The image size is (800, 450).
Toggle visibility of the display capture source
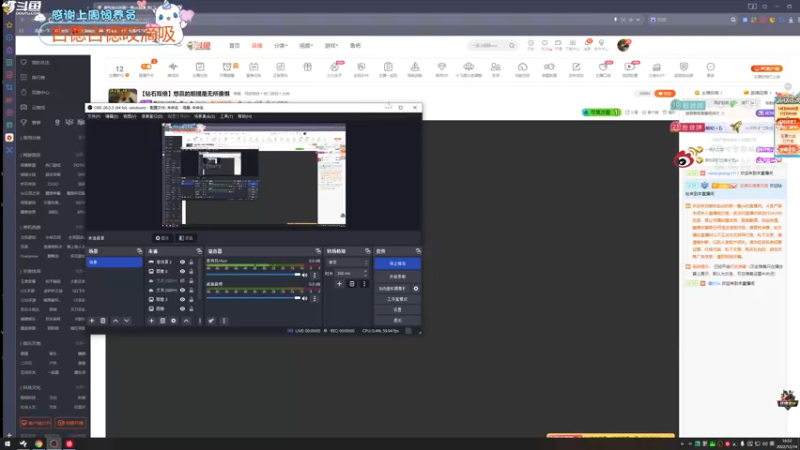(x=182, y=262)
